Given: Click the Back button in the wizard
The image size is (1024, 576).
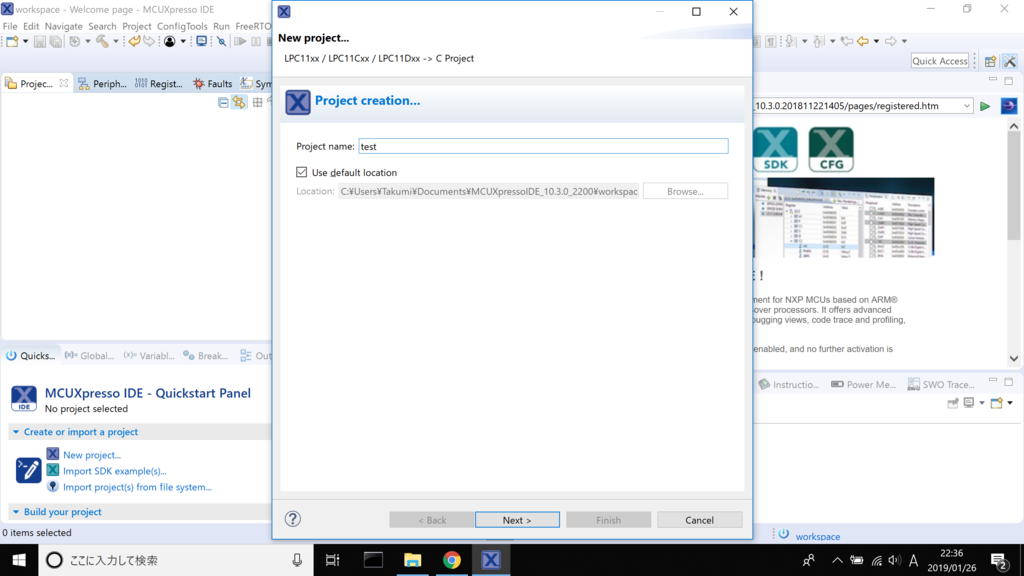Looking at the screenshot, I should tap(432, 520).
